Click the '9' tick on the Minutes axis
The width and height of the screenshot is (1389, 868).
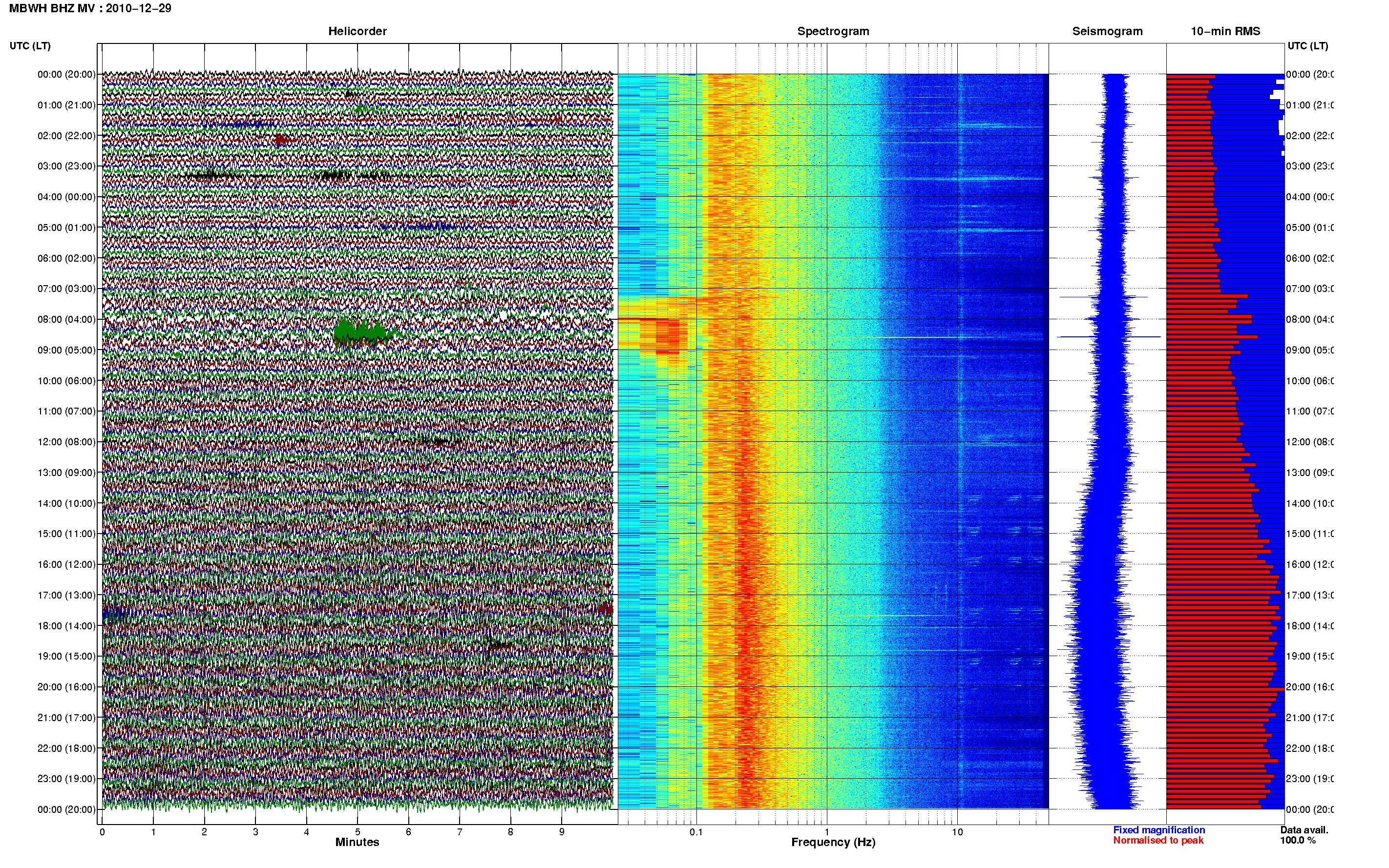point(562,832)
